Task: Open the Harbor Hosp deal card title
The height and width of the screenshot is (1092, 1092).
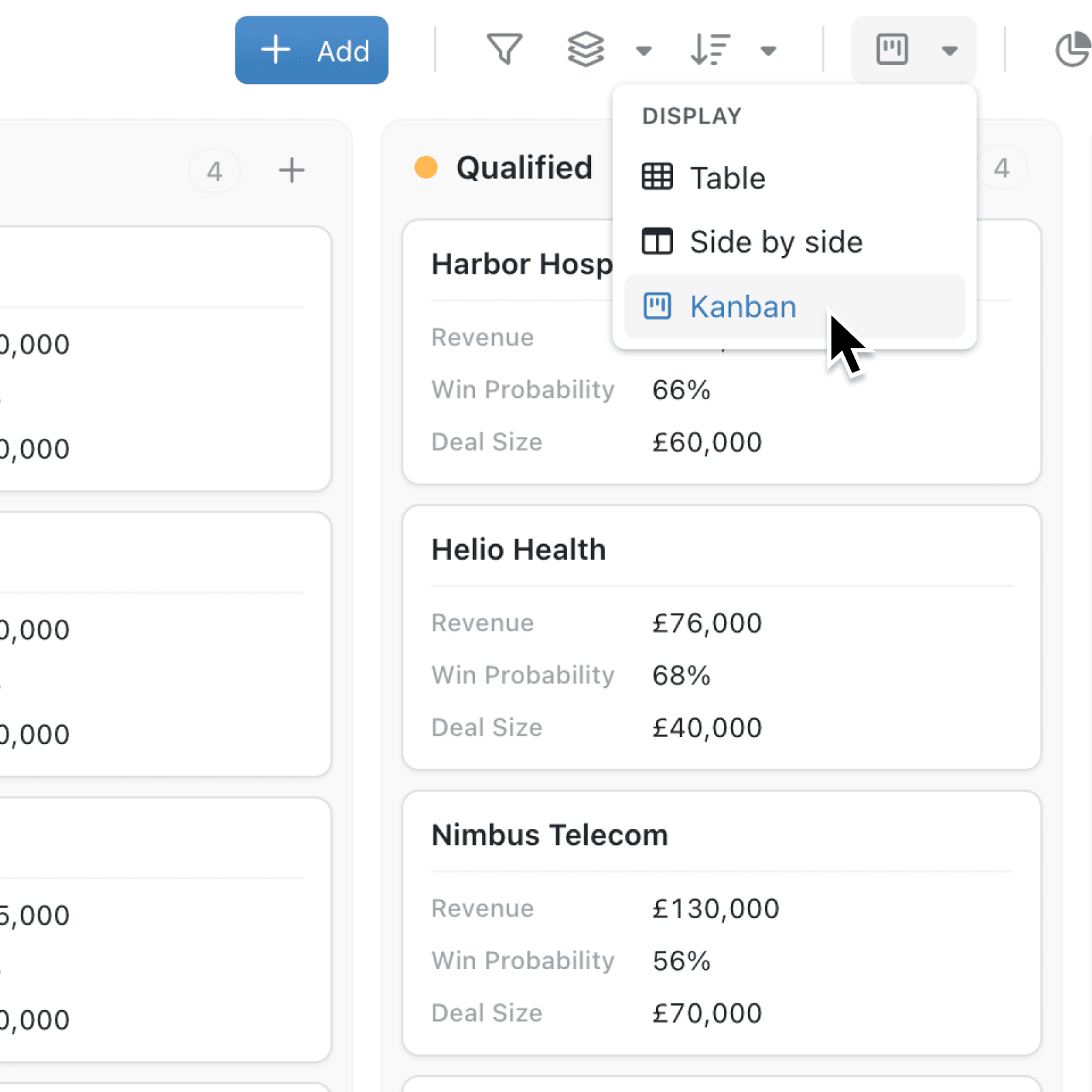Action: point(522,264)
